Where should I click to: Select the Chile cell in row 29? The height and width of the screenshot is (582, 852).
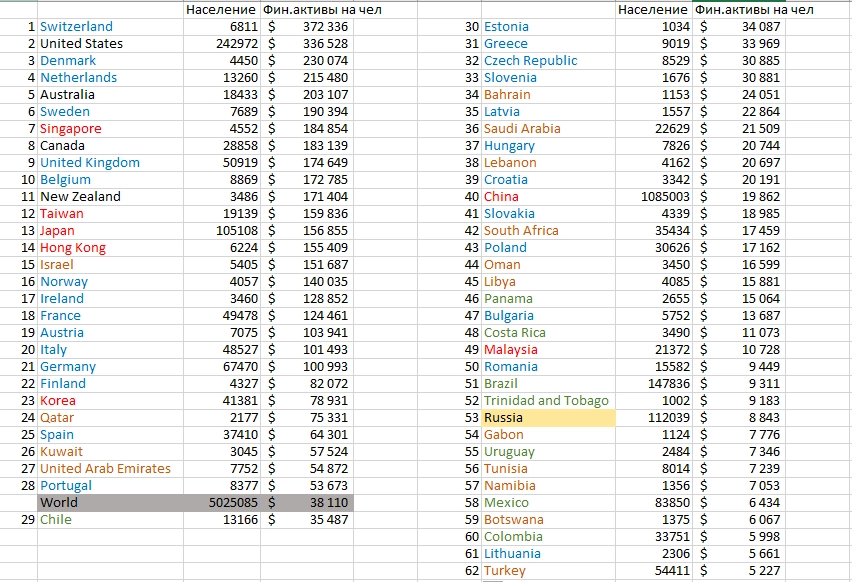pos(56,519)
